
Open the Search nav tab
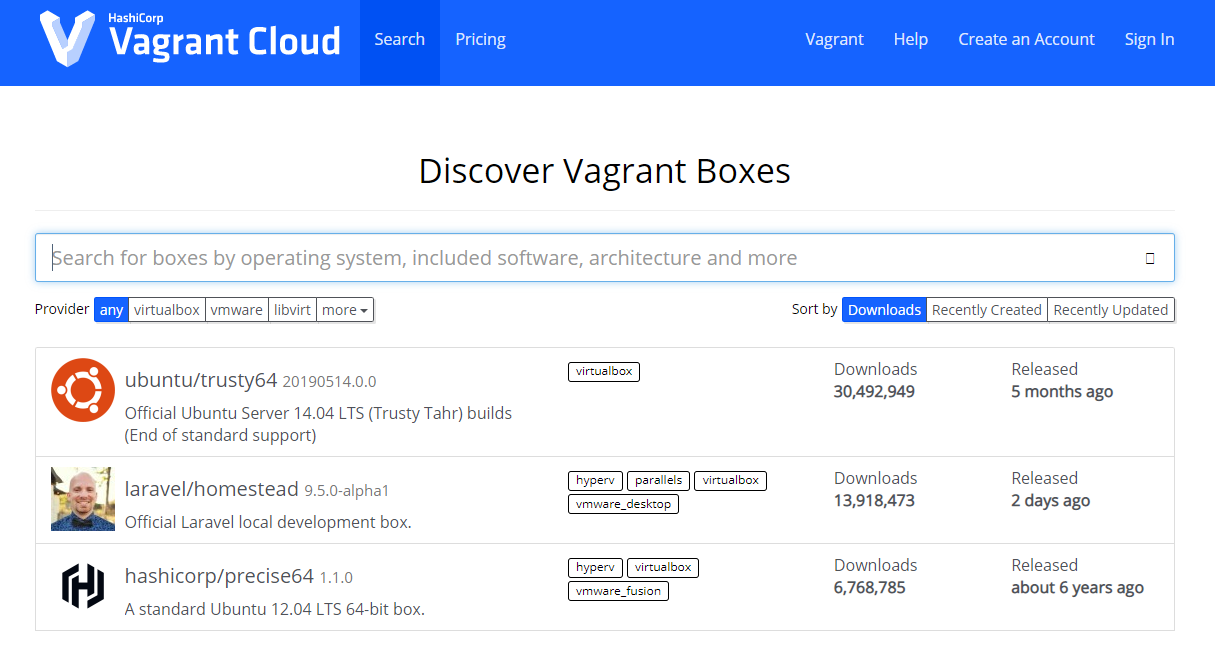400,40
